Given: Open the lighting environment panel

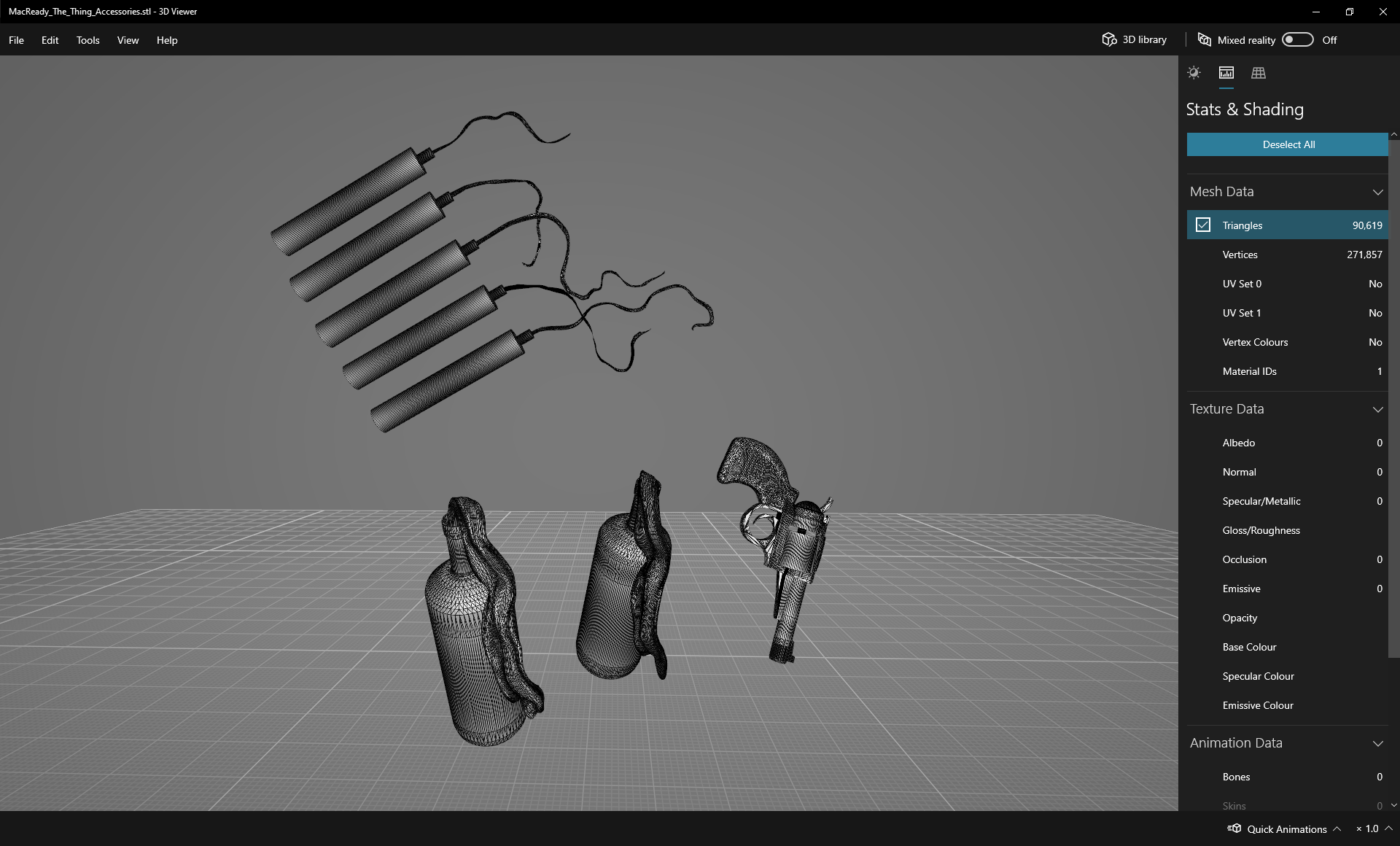Looking at the screenshot, I should [x=1194, y=73].
